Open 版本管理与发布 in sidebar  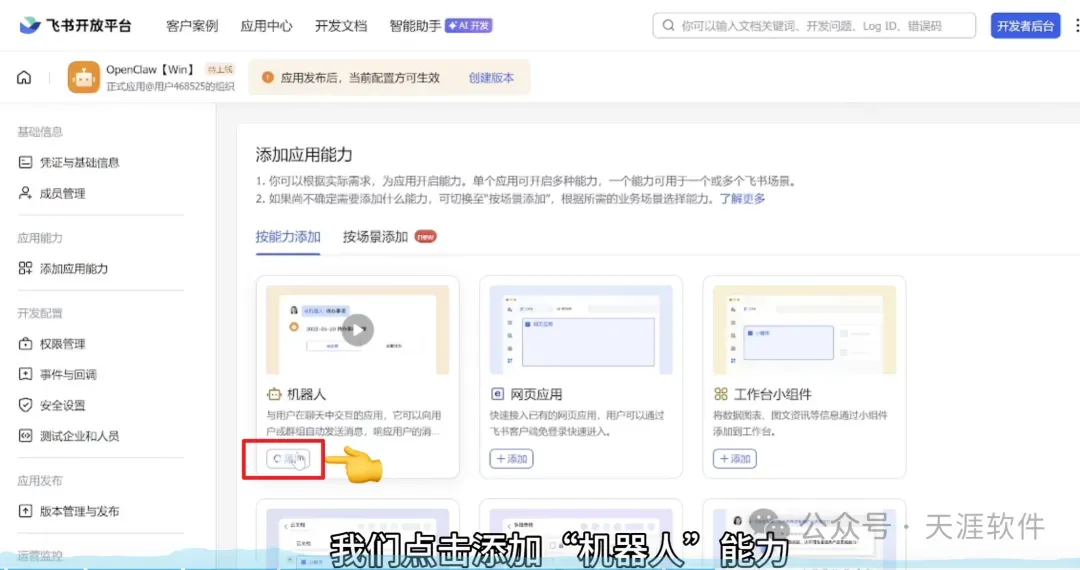79,511
